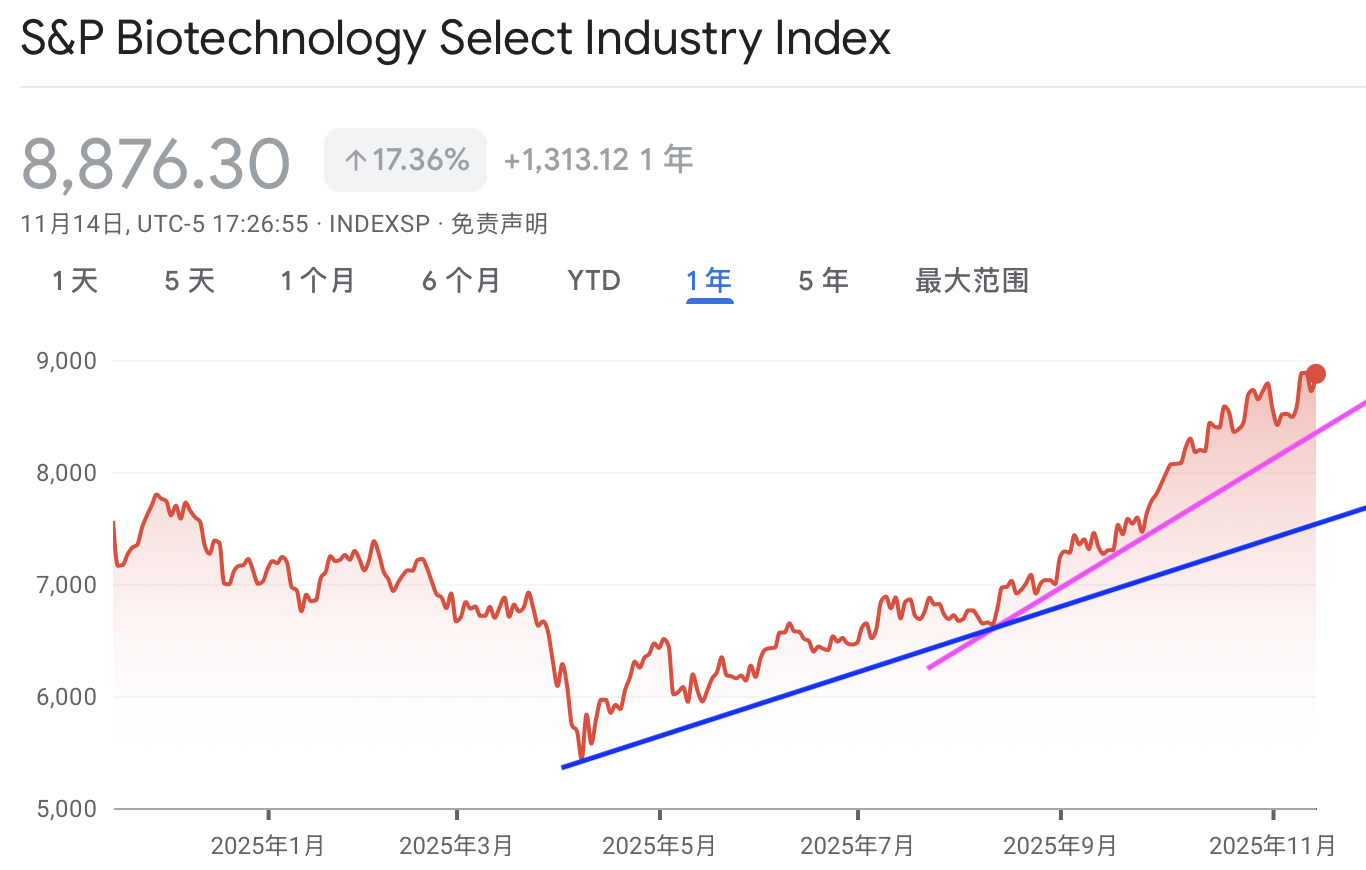Image resolution: width=1366 pixels, height=870 pixels.
Task: Show the 1个月 chart range
Action: click(318, 281)
